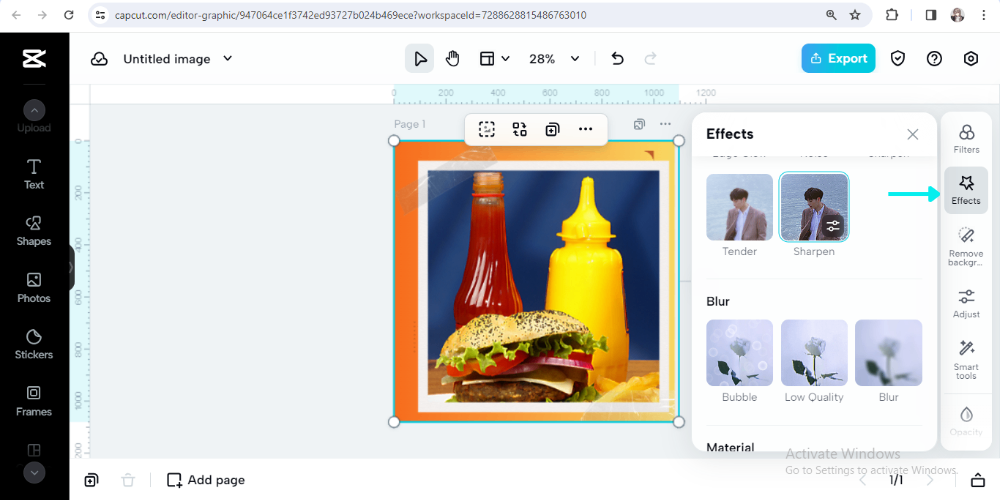Open the Page 1 more options dots

click(x=665, y=124)
